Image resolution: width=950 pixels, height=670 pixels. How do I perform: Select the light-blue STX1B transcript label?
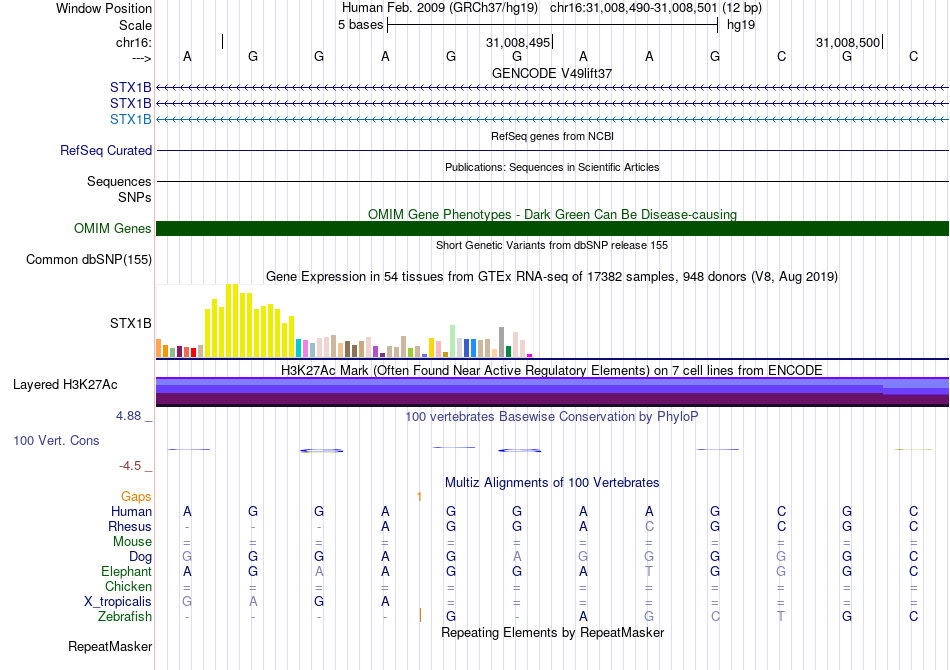[131, 119]
